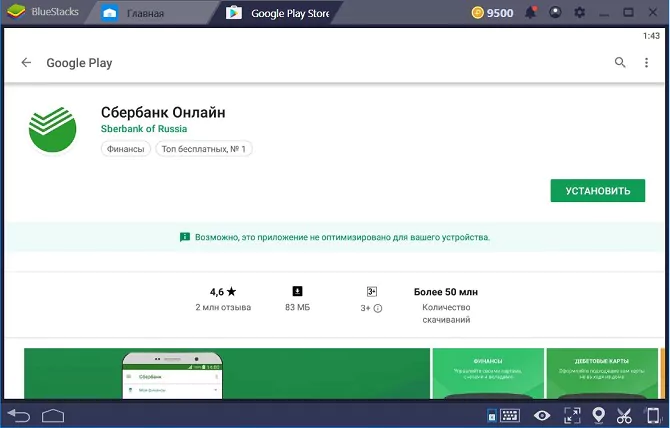Open the ДЕБЕТОВЫЕ КАРТЫ screenshot thumbnail
Screen dimensions: 670x428
(602, 373)
